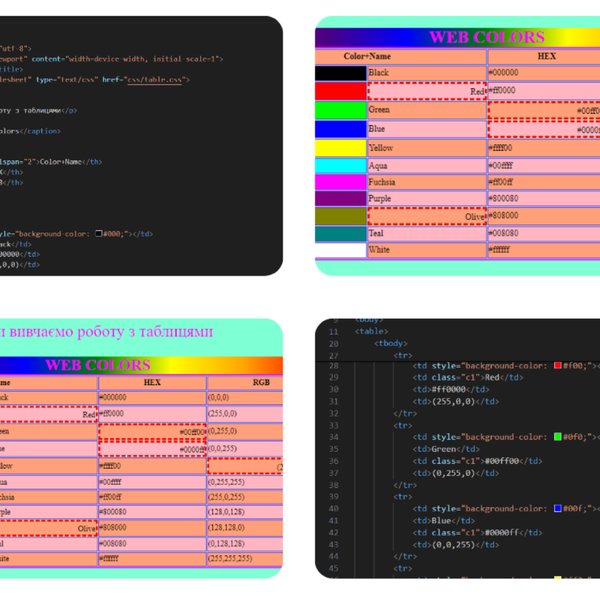
Task: Select the (0,255,255) RGB table cell
Action: pyautogui.click(x=245, y=482)
